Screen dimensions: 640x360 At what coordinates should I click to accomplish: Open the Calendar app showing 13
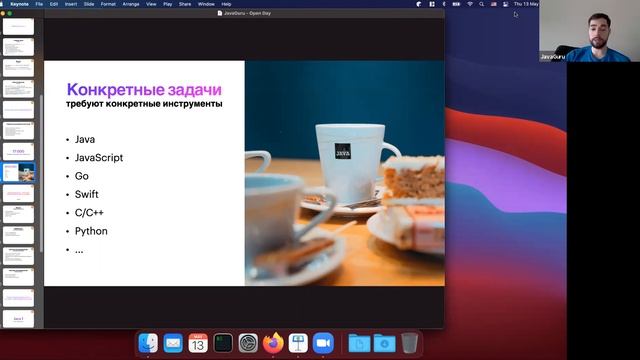pyautogui.click(x=198, y=343)
